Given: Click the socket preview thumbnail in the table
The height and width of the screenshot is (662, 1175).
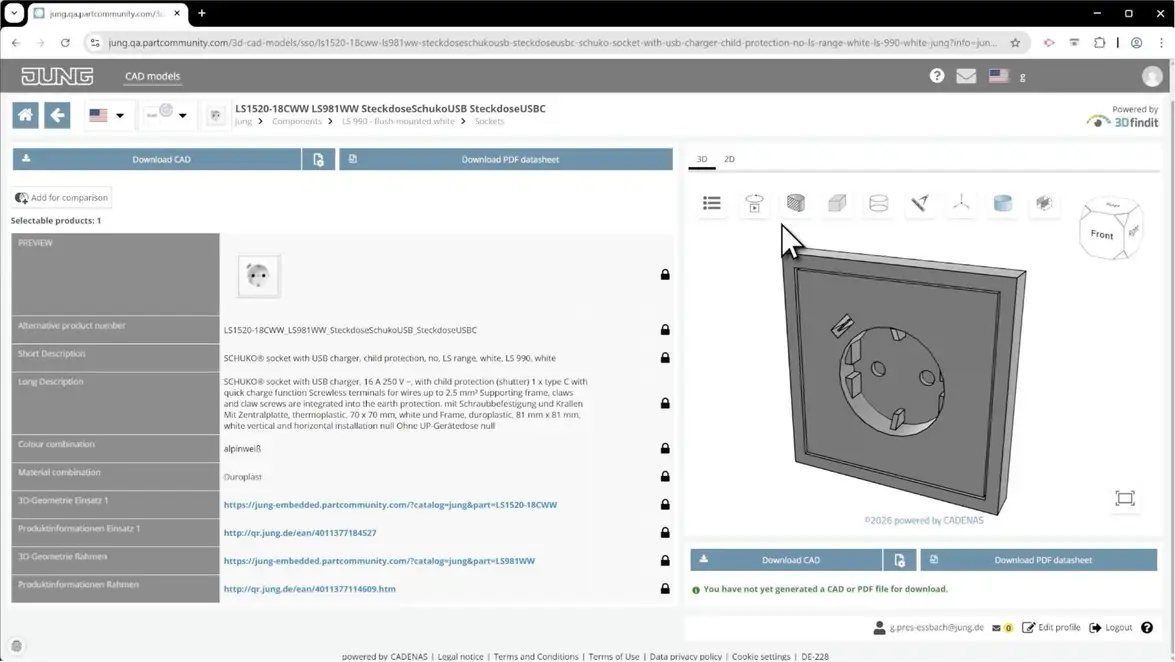Looking at the screenshot, I should tap(259, 276).
